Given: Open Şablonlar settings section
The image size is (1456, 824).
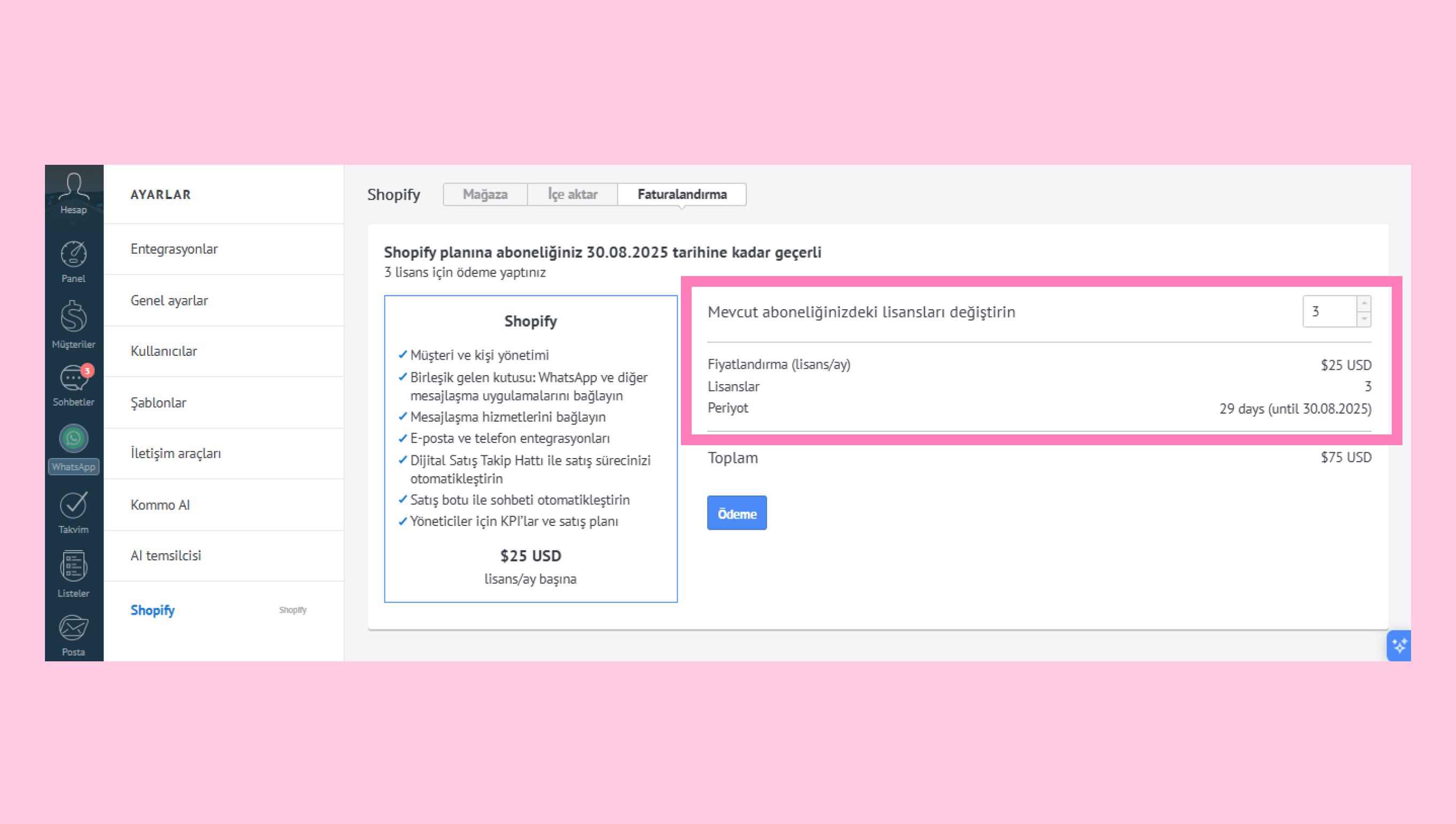Looking at the screenshot, I should (x=224, y=402).
